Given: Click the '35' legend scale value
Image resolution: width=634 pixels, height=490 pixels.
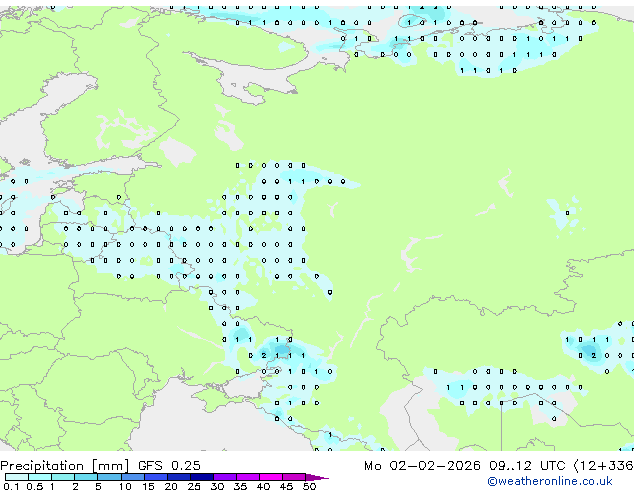Looking at the screenshot, I should tap(240, 486).
